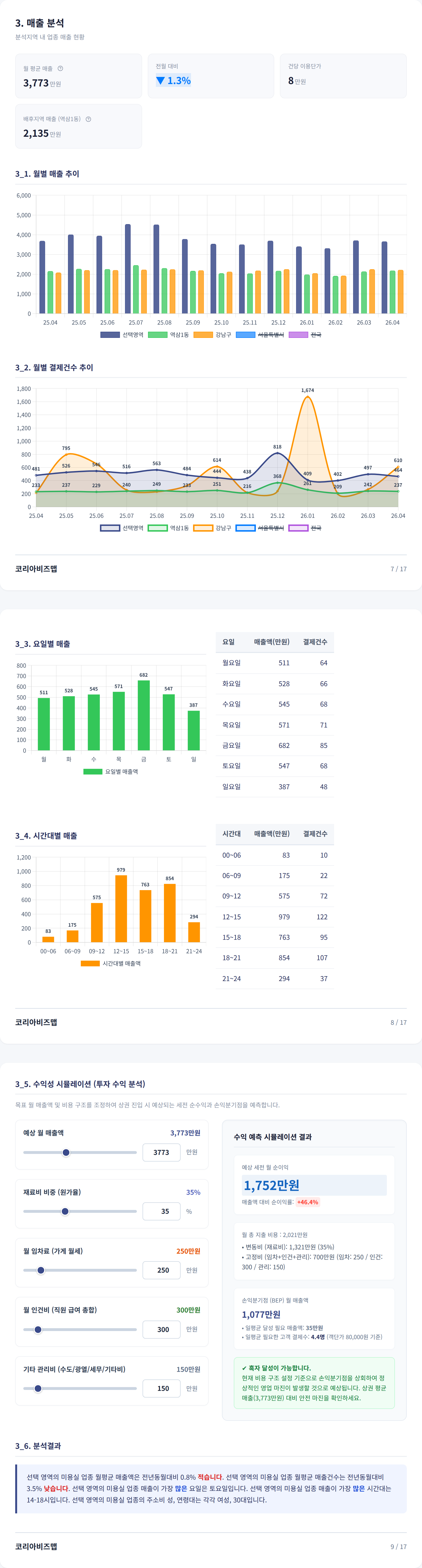
Task: Toggle 선택영역 legend in the 월별 결제건수 추이 chart
Action: pos(122,528)
